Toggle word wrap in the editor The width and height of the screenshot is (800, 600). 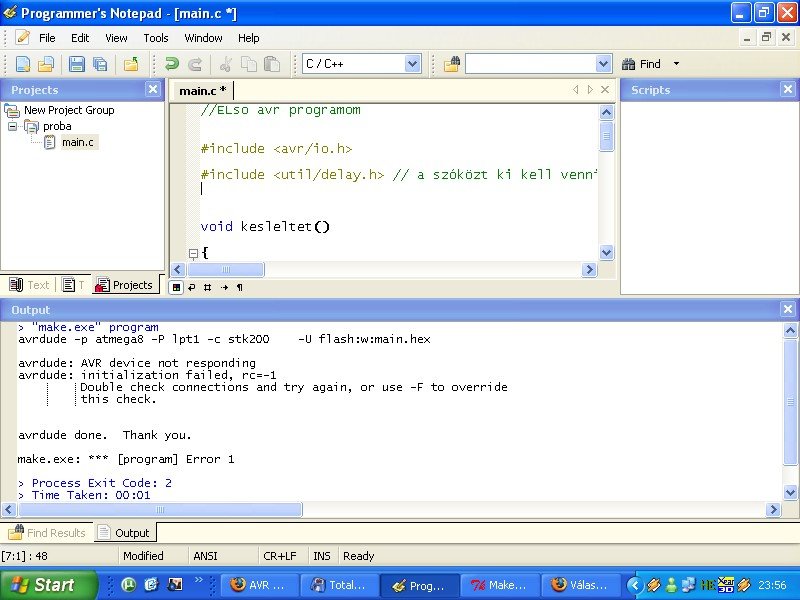pos(191,287)
